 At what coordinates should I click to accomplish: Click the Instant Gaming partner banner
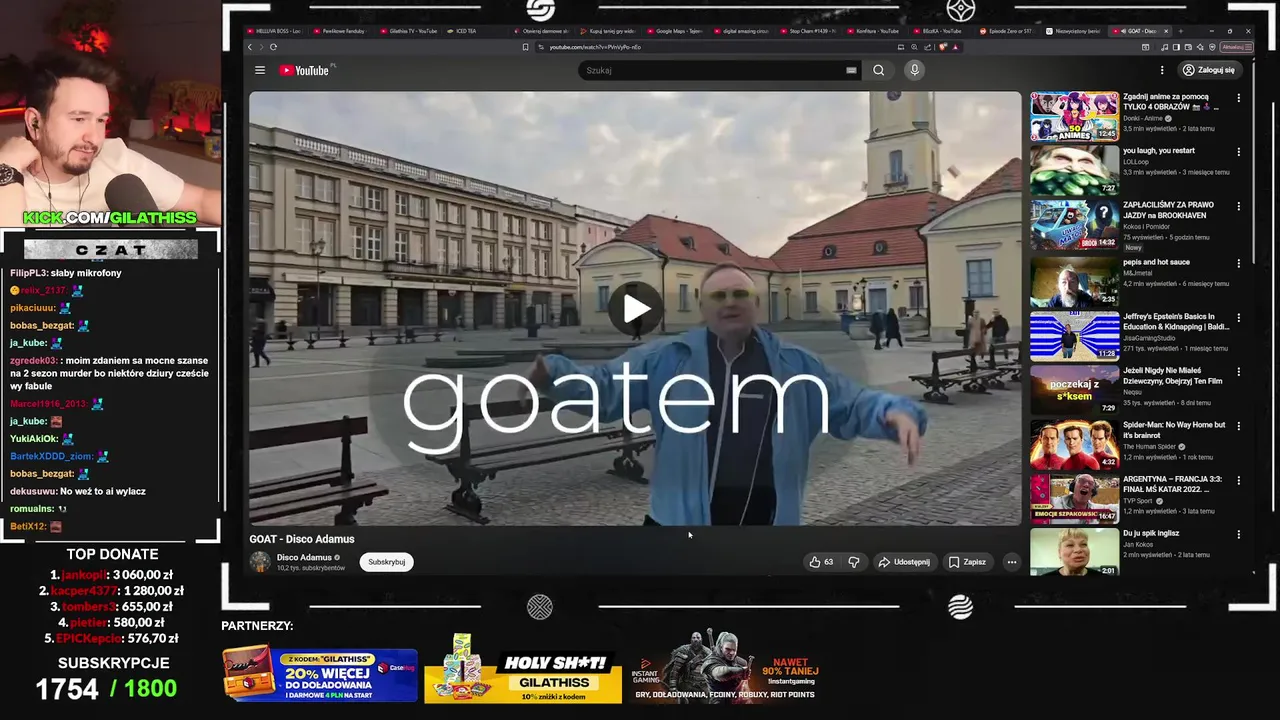coord(728,668)
